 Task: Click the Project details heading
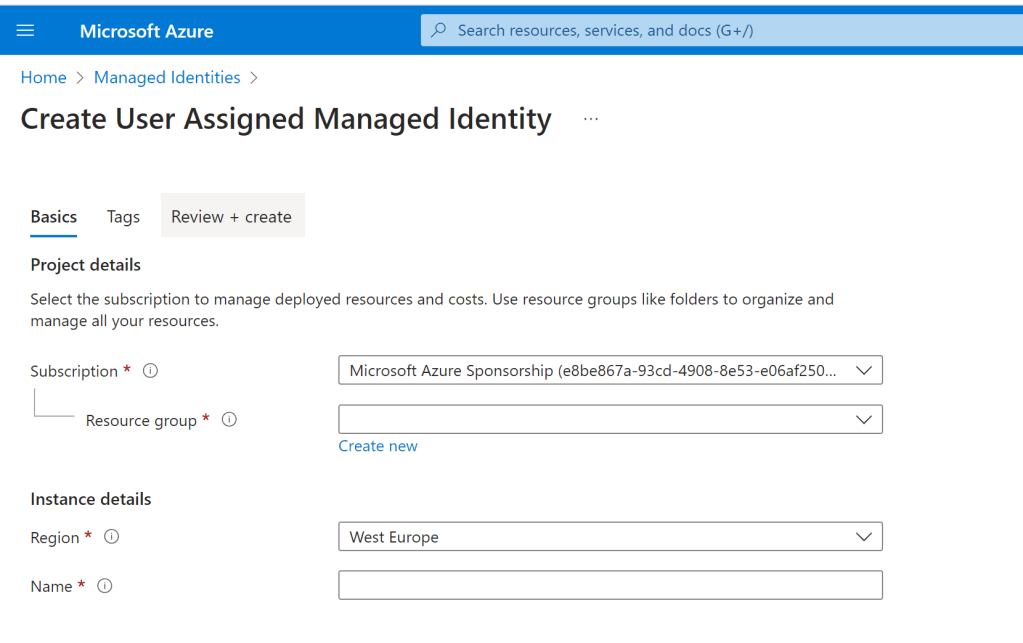coord(85,265)
